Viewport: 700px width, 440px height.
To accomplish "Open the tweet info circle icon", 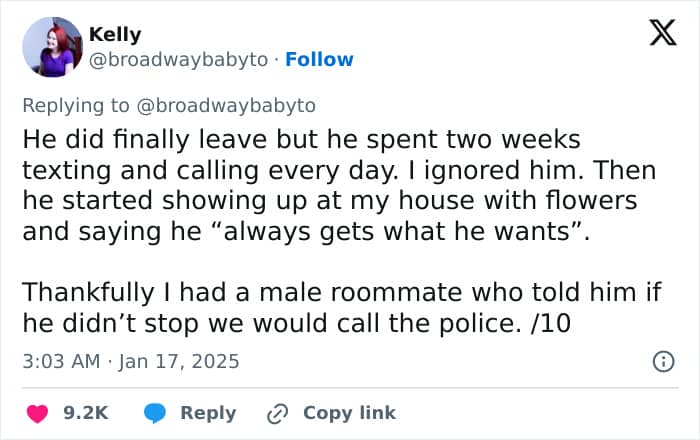I will (x=663, y=361).
